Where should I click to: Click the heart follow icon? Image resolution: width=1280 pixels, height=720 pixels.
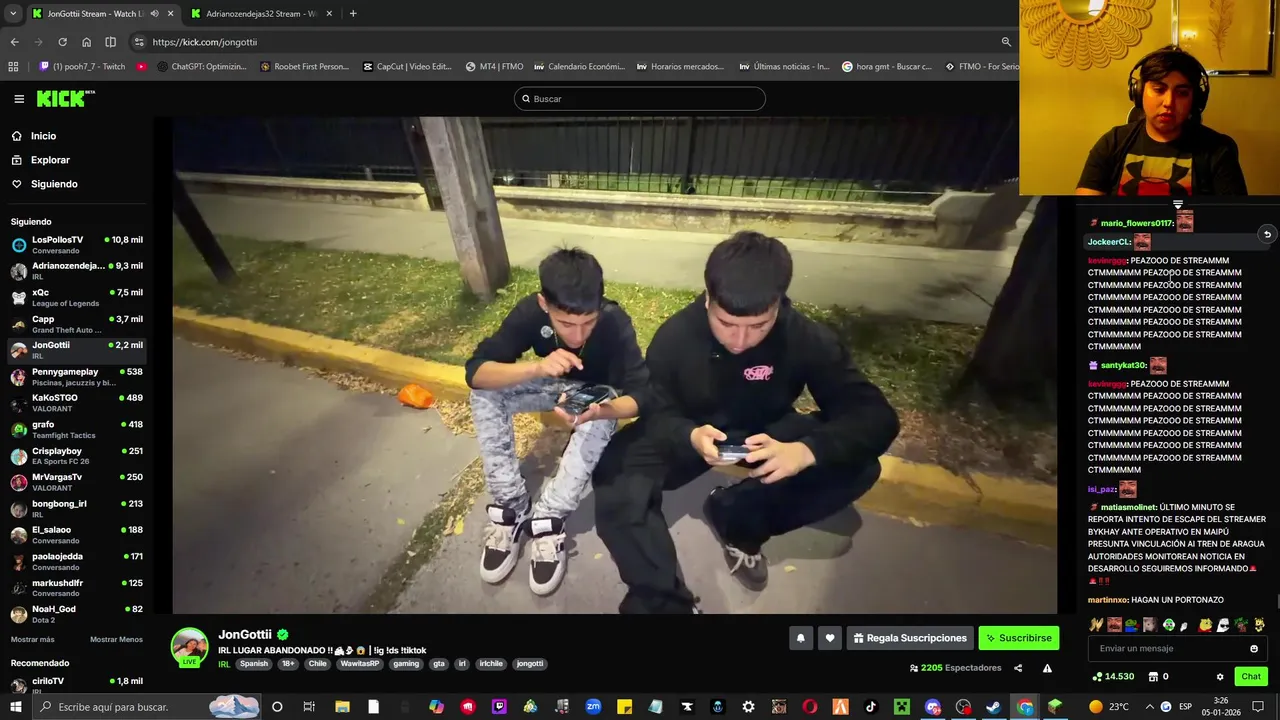pyautogui.click(x=829, y=638)
